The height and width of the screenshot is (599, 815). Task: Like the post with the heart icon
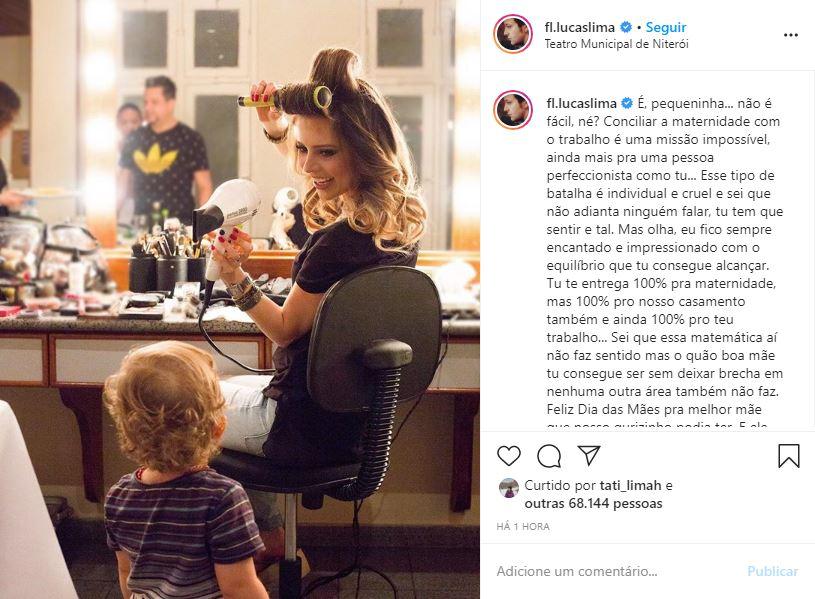point(509,455)
